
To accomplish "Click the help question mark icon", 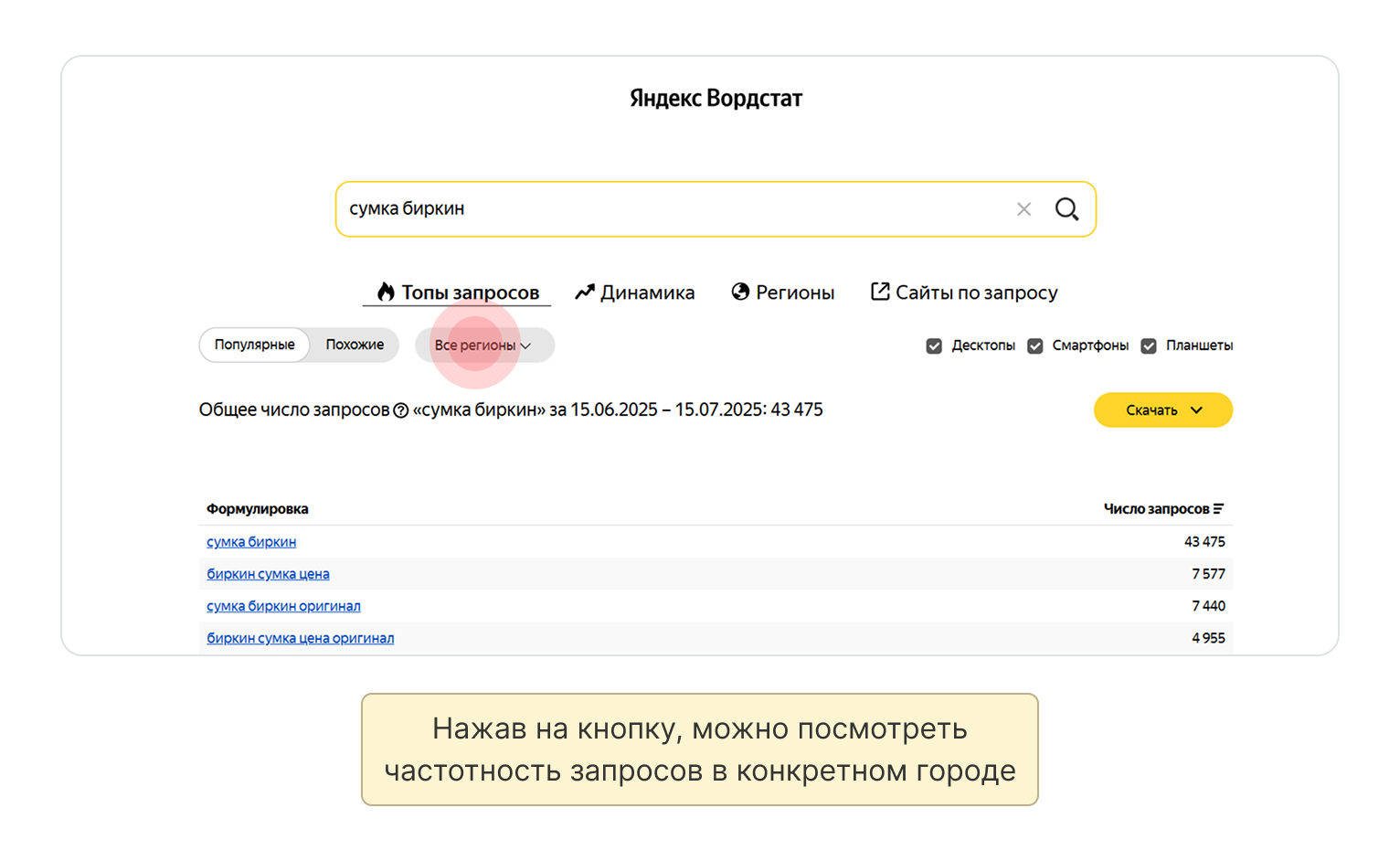I will point(400,410).
